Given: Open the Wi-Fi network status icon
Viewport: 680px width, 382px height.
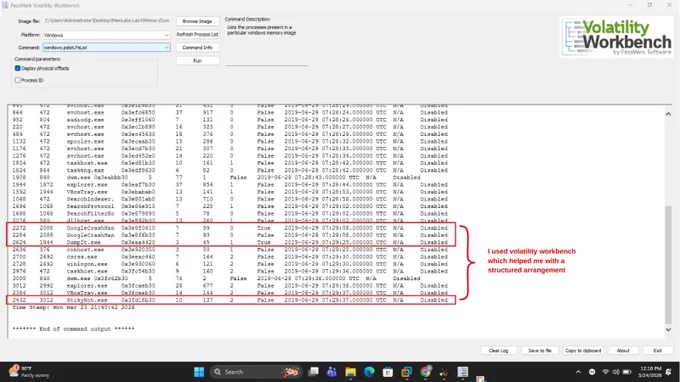Looking at the screenshot, I should [x=605, y=372].
